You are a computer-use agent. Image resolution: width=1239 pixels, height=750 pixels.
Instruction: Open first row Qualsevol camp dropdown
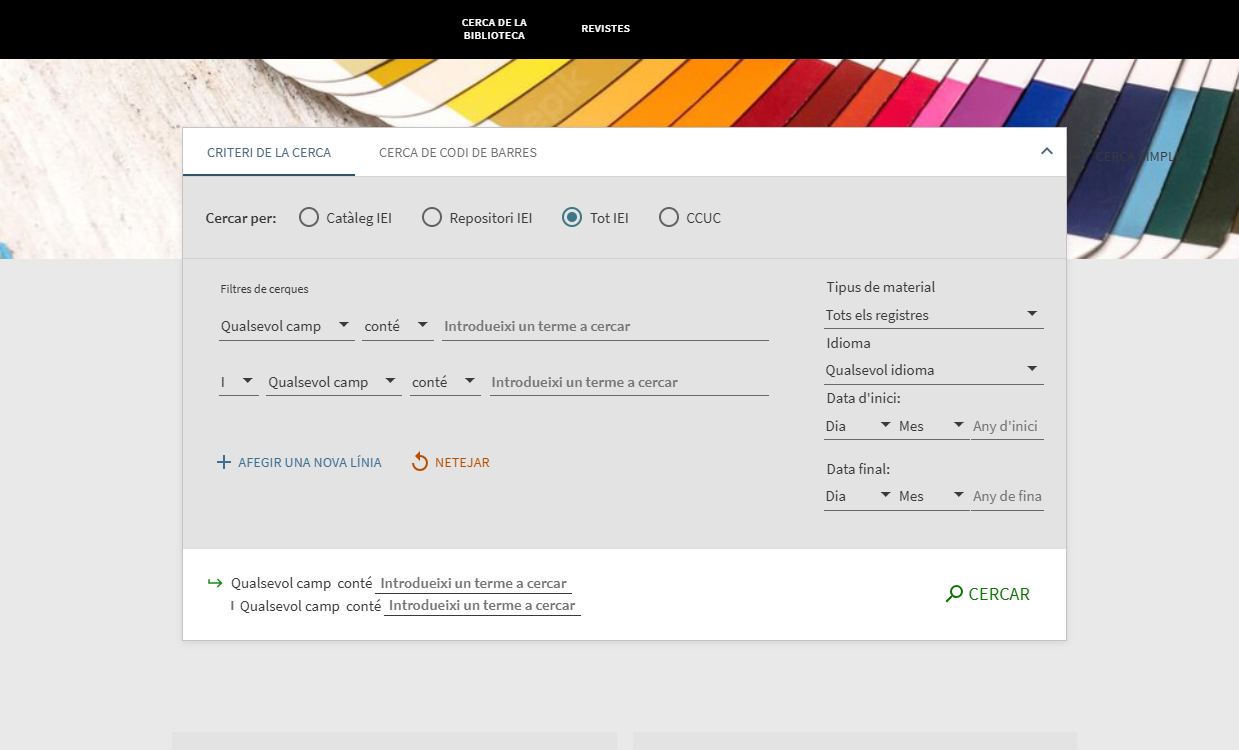(x=286, y=326)
